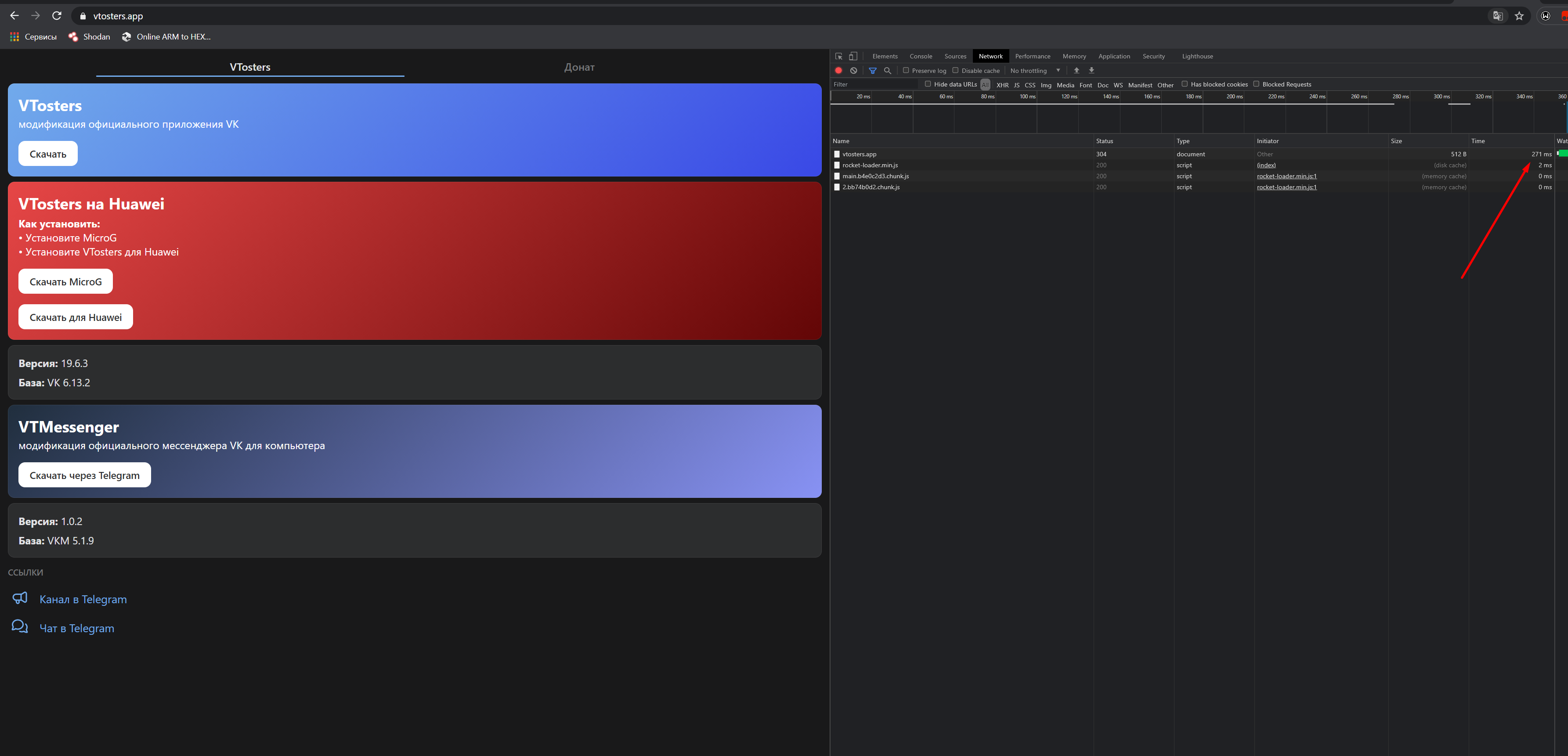Open the Console tab

click(x=921, y=56)
